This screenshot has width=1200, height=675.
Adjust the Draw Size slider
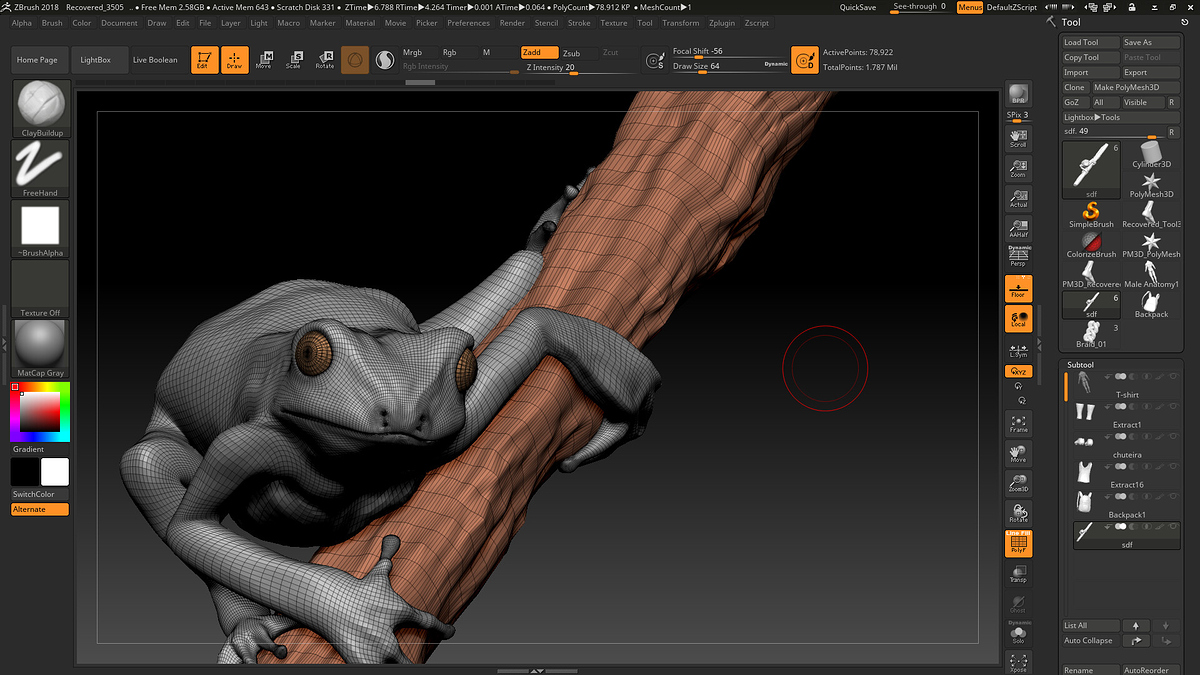pyautogui.click(x=730, y=67)
